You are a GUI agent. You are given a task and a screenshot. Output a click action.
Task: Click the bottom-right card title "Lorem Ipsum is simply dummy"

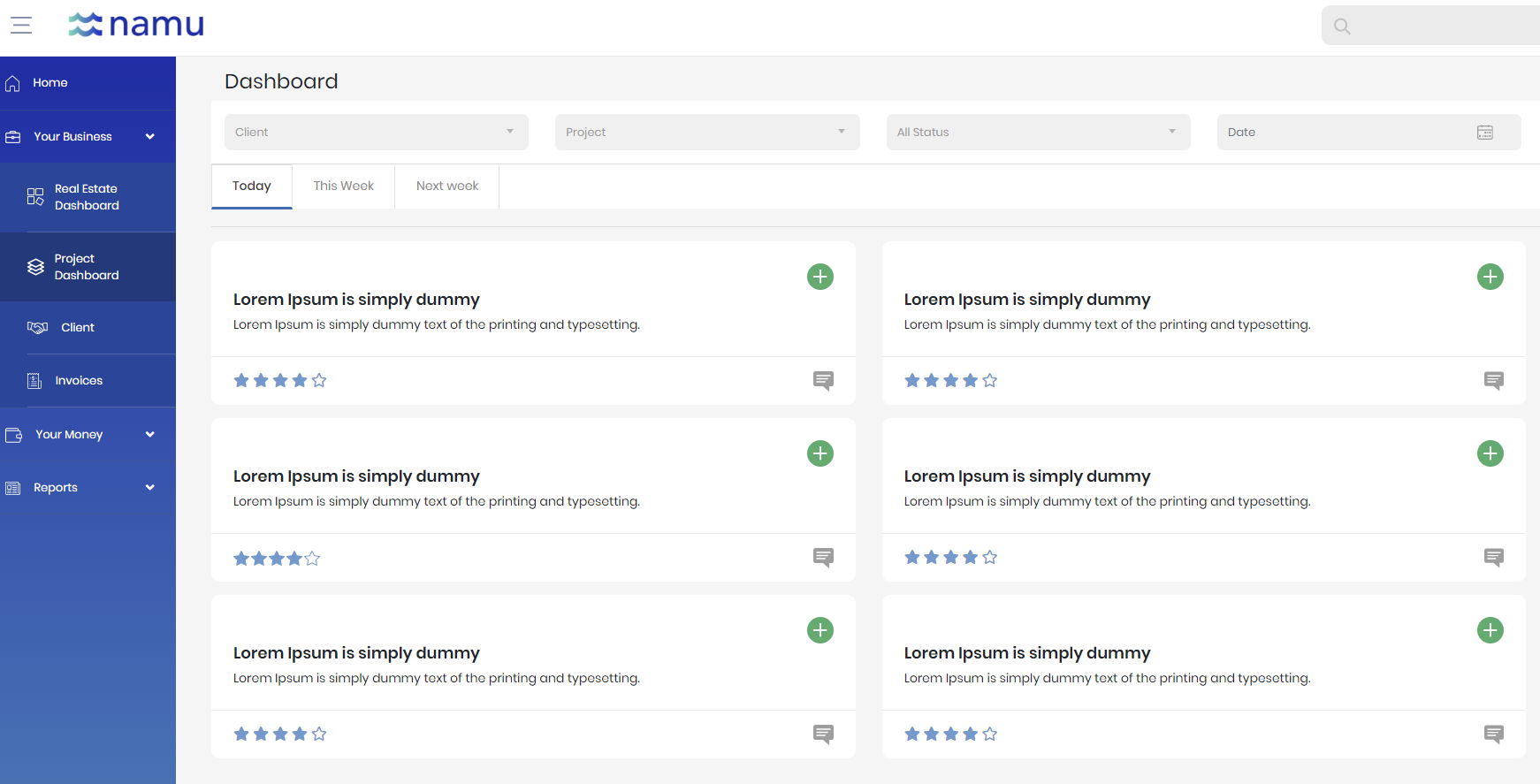click(x=1027, y=653)
